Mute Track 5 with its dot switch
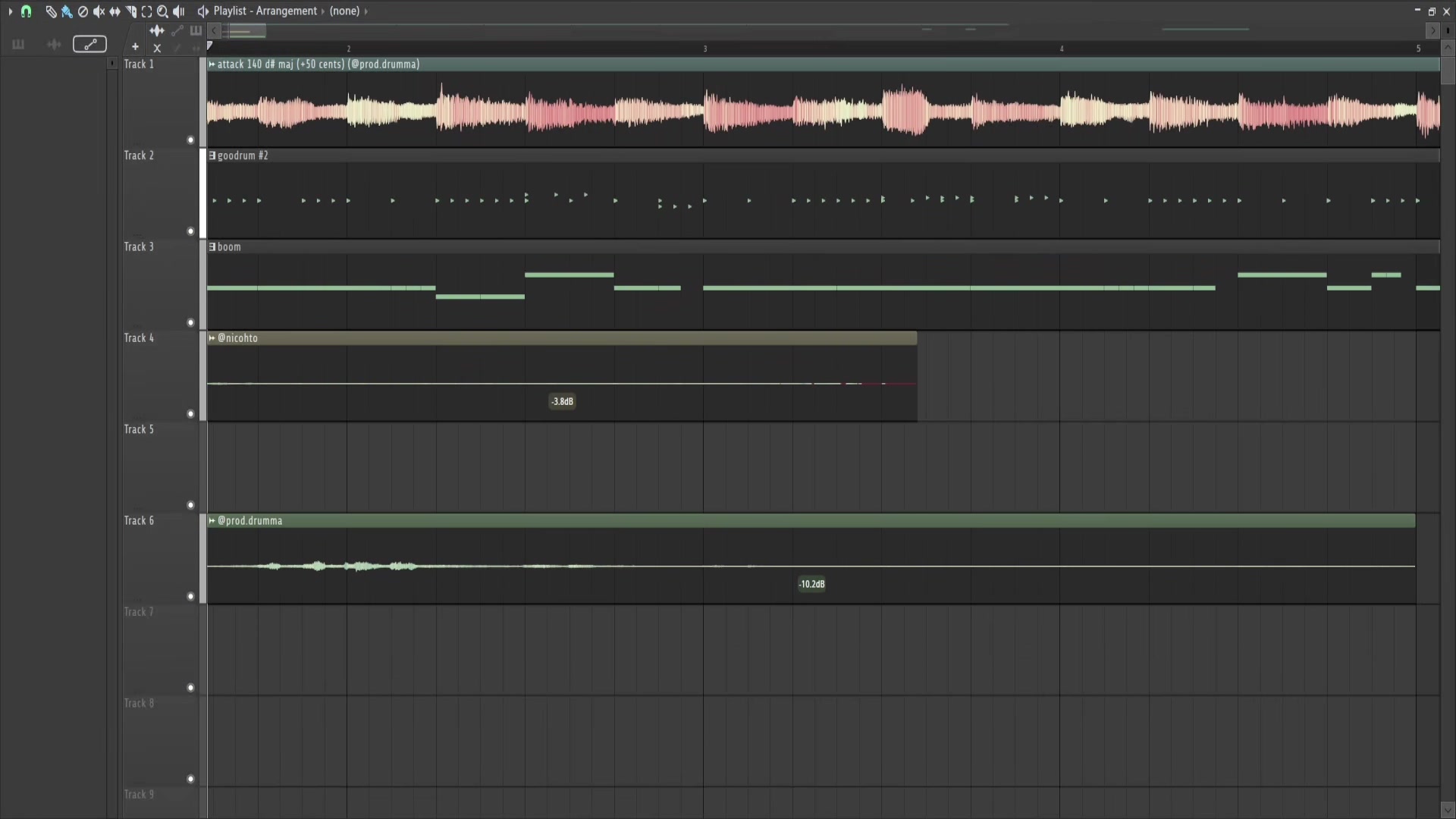This screenshot has width=1456, height=819. (190, 505)
